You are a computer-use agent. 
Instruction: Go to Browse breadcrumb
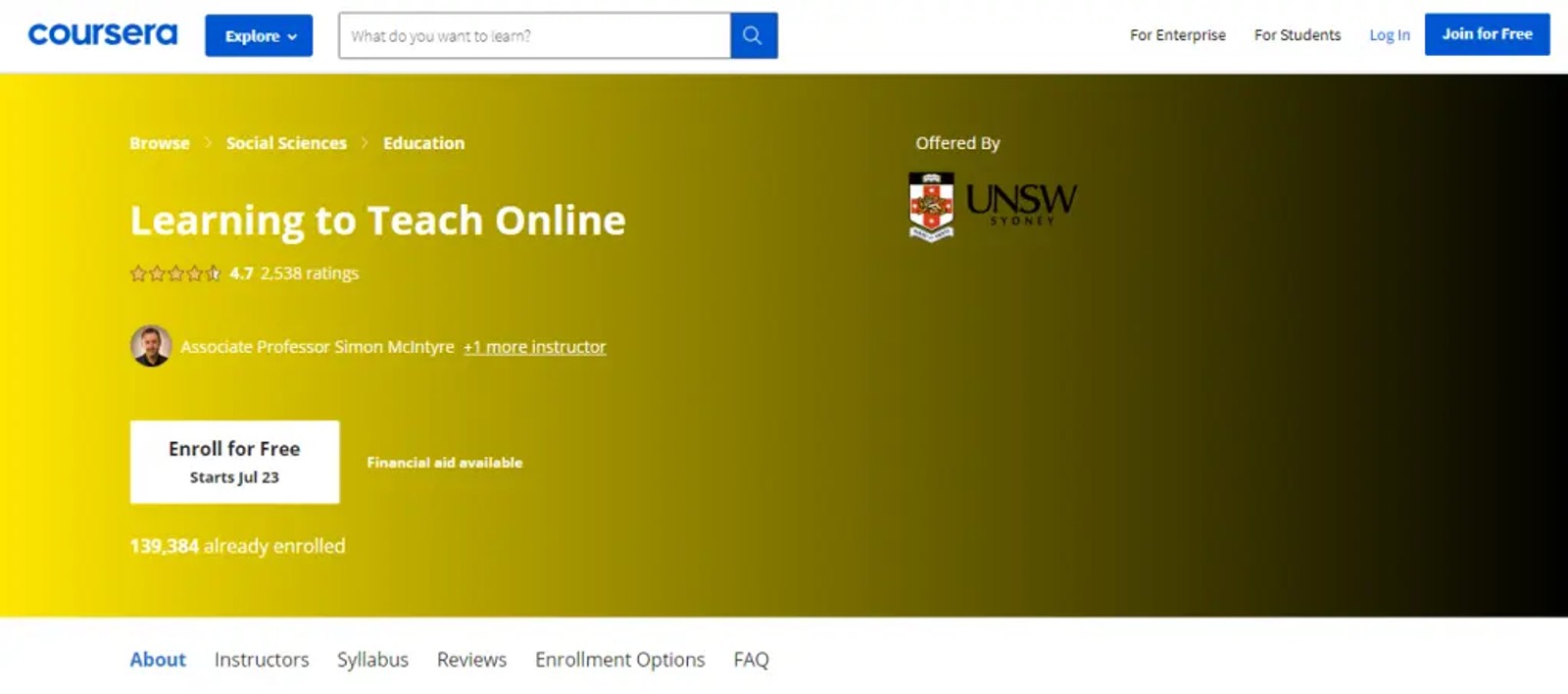160,143
